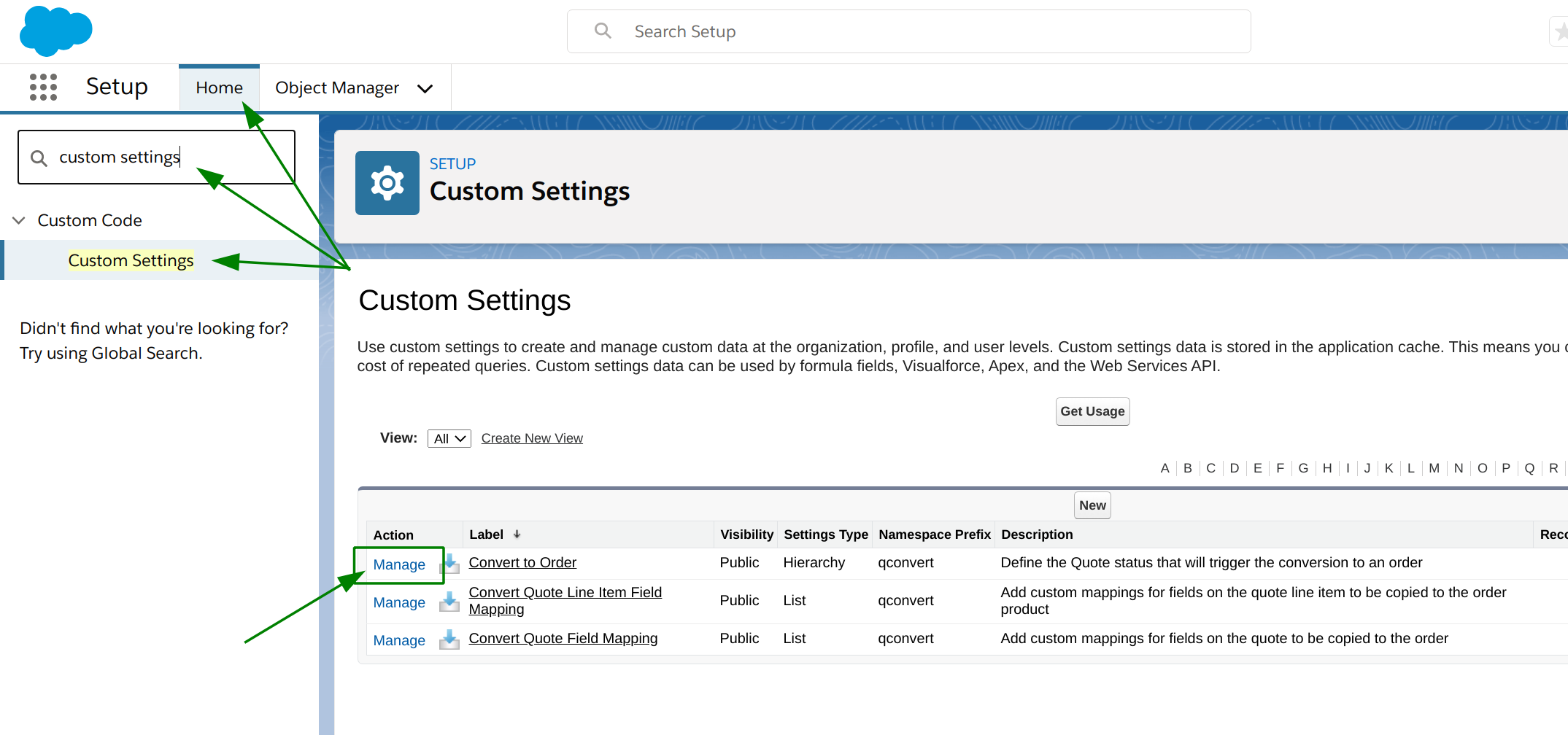
Task: Open the App Launcher dots icon
Action: (x=43, y=87)
